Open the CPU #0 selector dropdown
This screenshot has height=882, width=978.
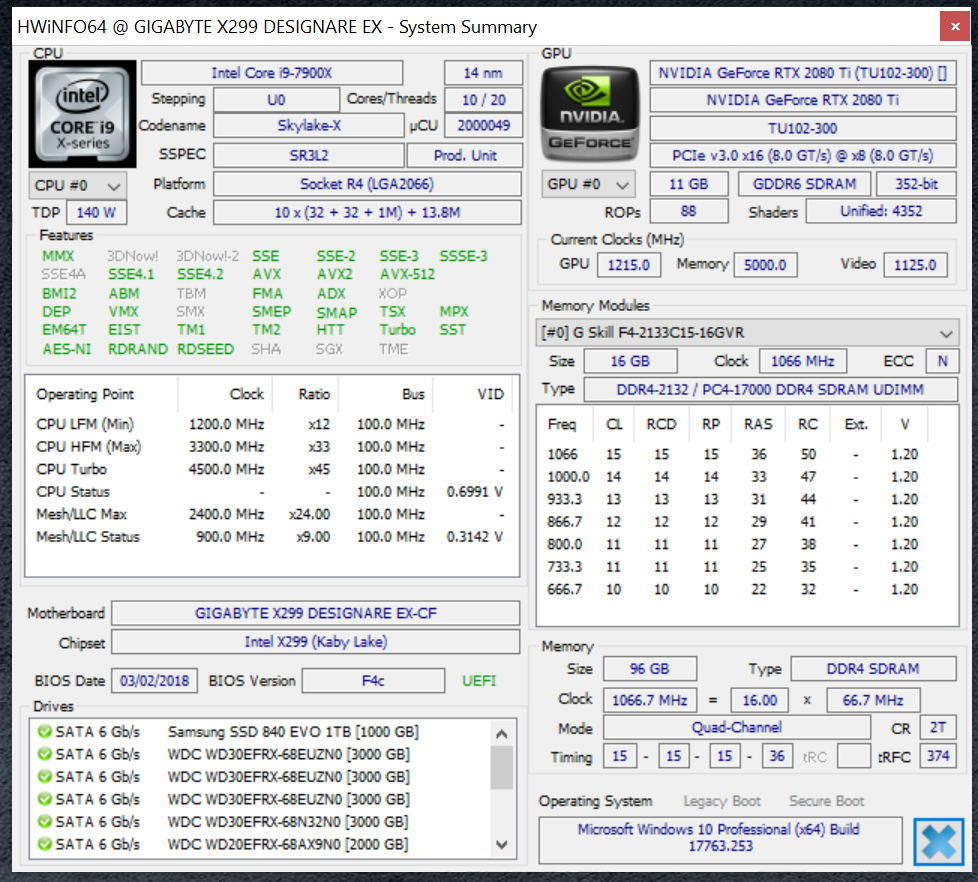pyautogui.click(x=78, y=186)
